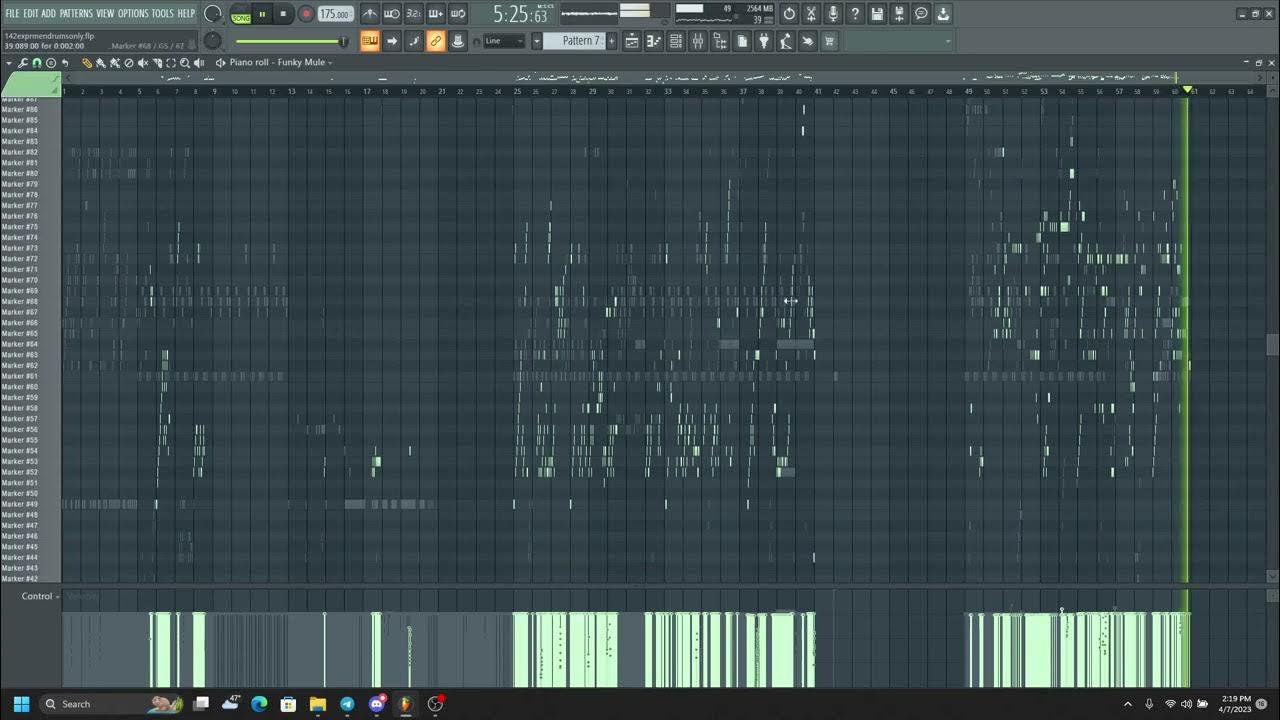
Task: Open the EDIT menu
Action: [x=31, y=13]
